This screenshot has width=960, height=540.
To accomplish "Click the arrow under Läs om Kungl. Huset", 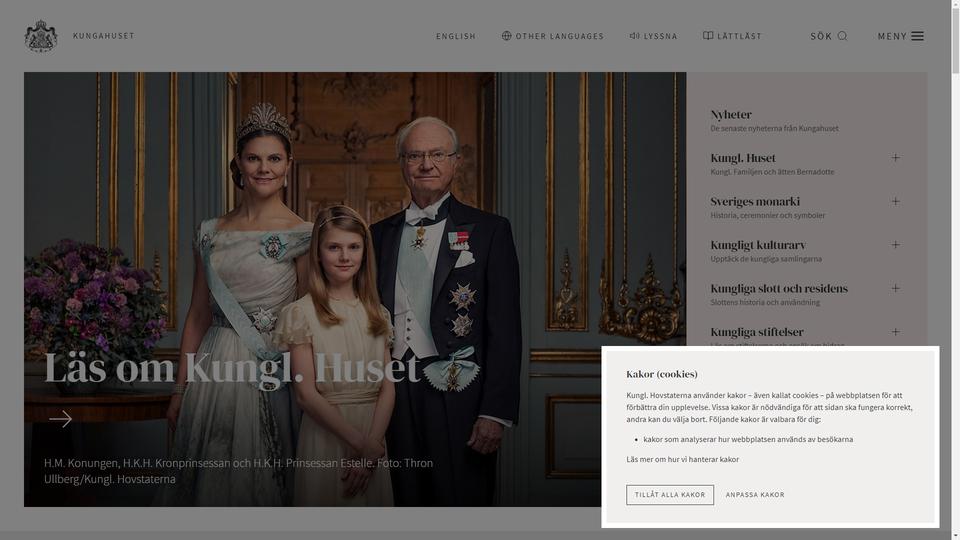I will tap(61, 419).
